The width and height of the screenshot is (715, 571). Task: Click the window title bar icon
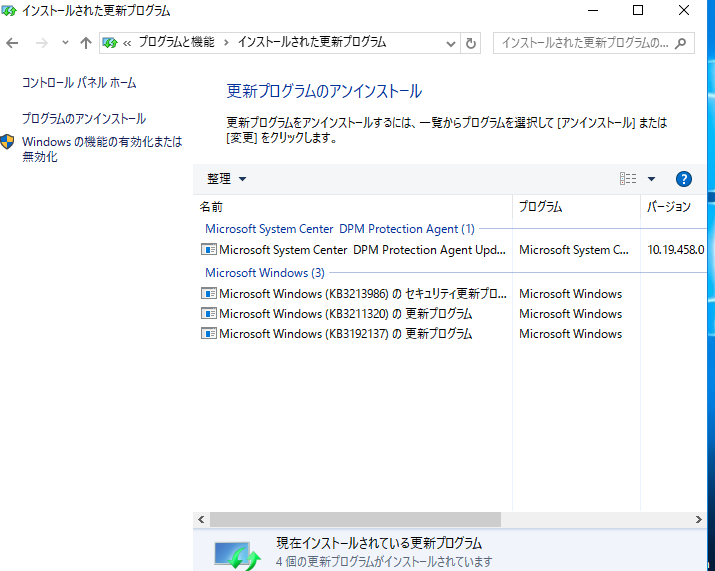click(8, 10)
